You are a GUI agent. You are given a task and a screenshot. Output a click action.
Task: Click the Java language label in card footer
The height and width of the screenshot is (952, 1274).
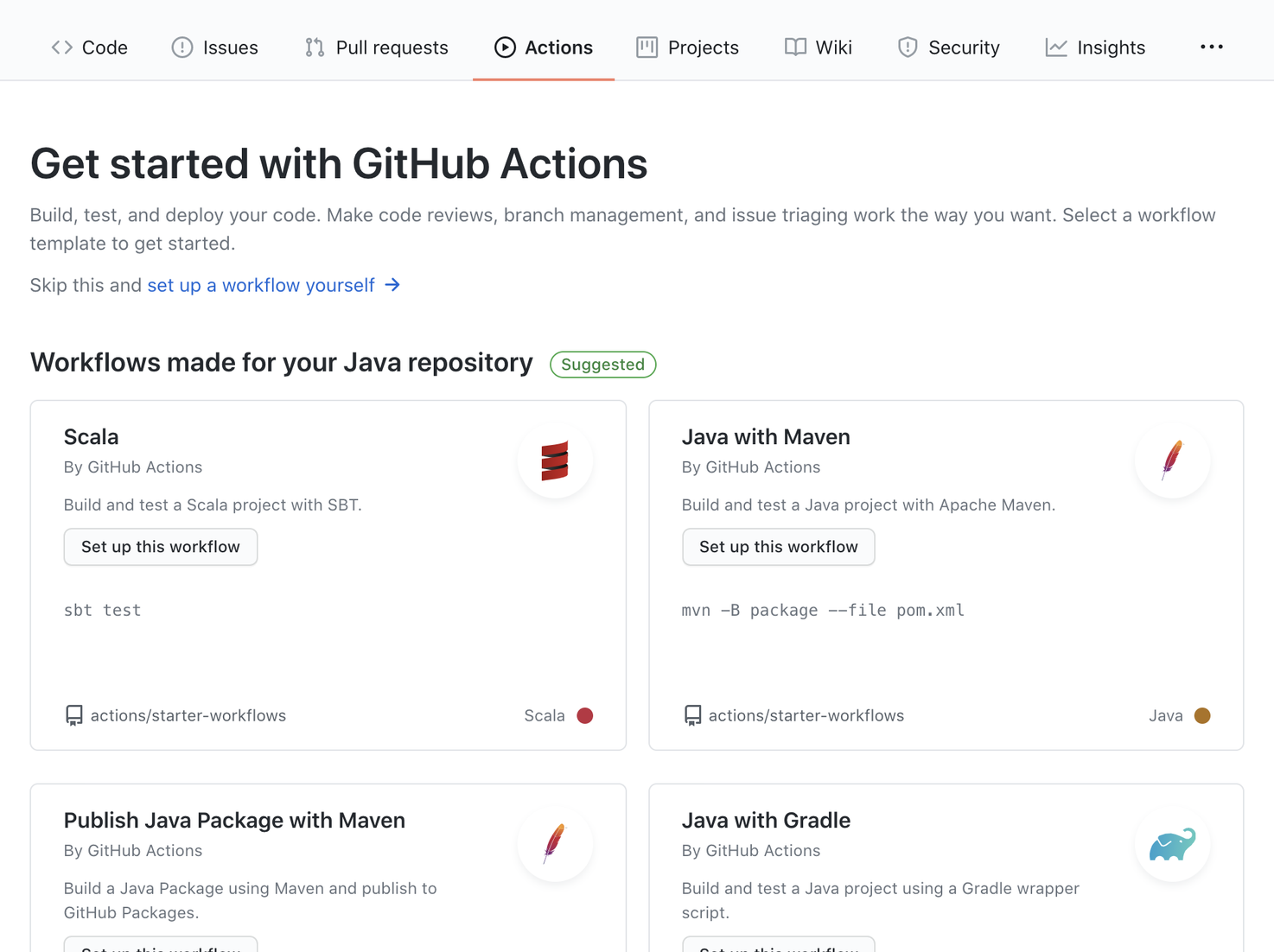[1166, 715]
